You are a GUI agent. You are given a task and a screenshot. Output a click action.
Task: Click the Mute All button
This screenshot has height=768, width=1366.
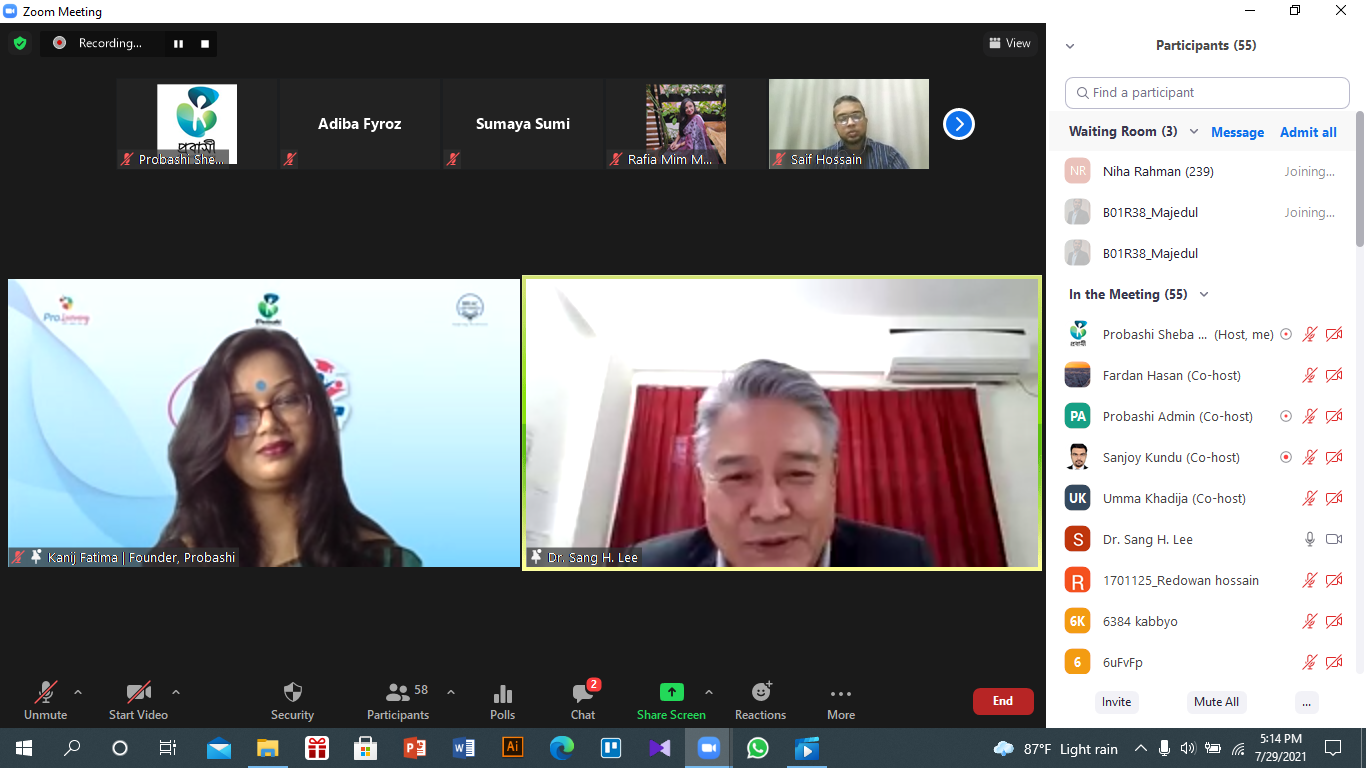pyautogui.click(x=1216, y=702)
